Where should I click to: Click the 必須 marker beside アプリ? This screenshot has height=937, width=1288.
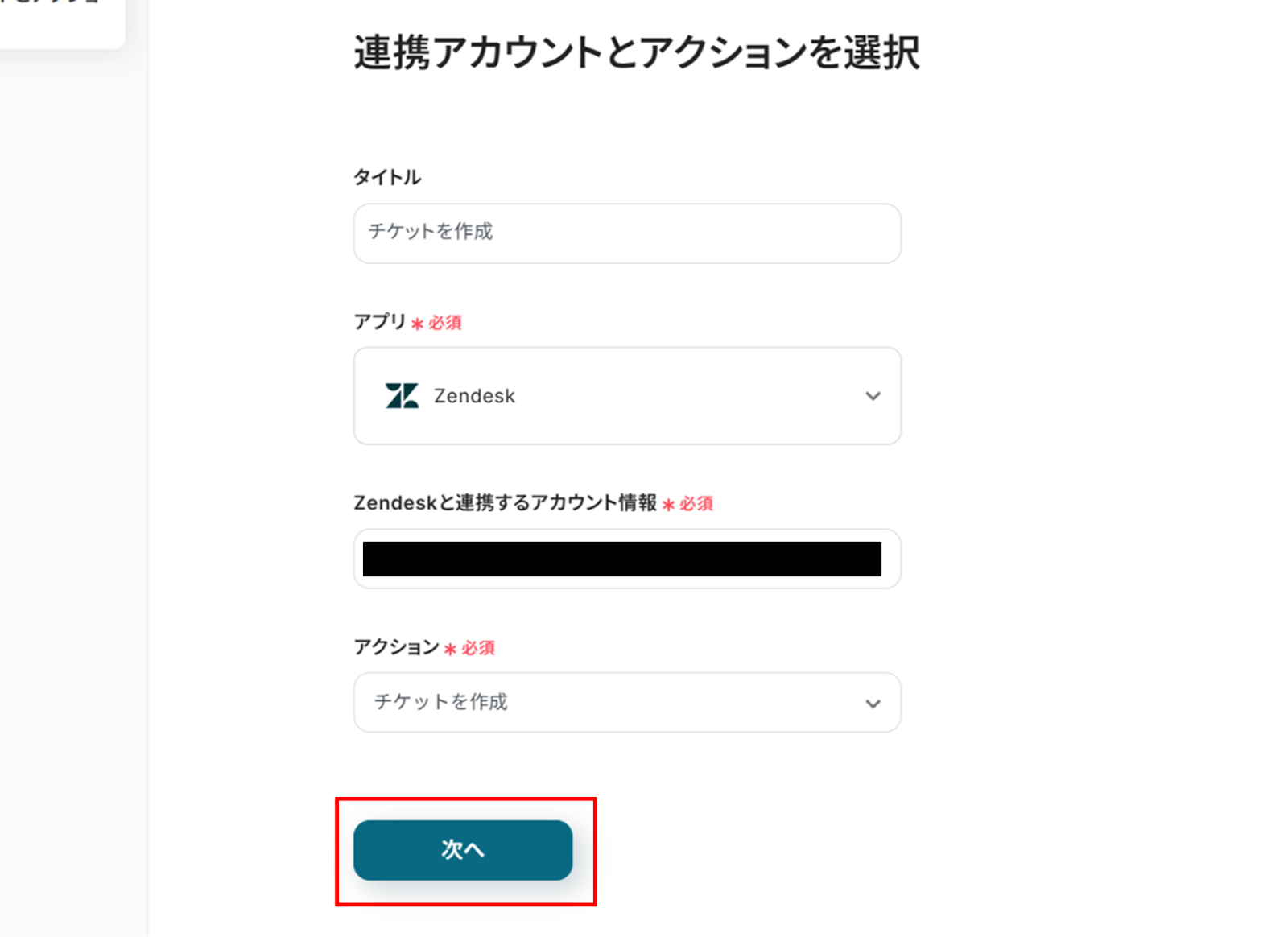(x=445, y=323)
